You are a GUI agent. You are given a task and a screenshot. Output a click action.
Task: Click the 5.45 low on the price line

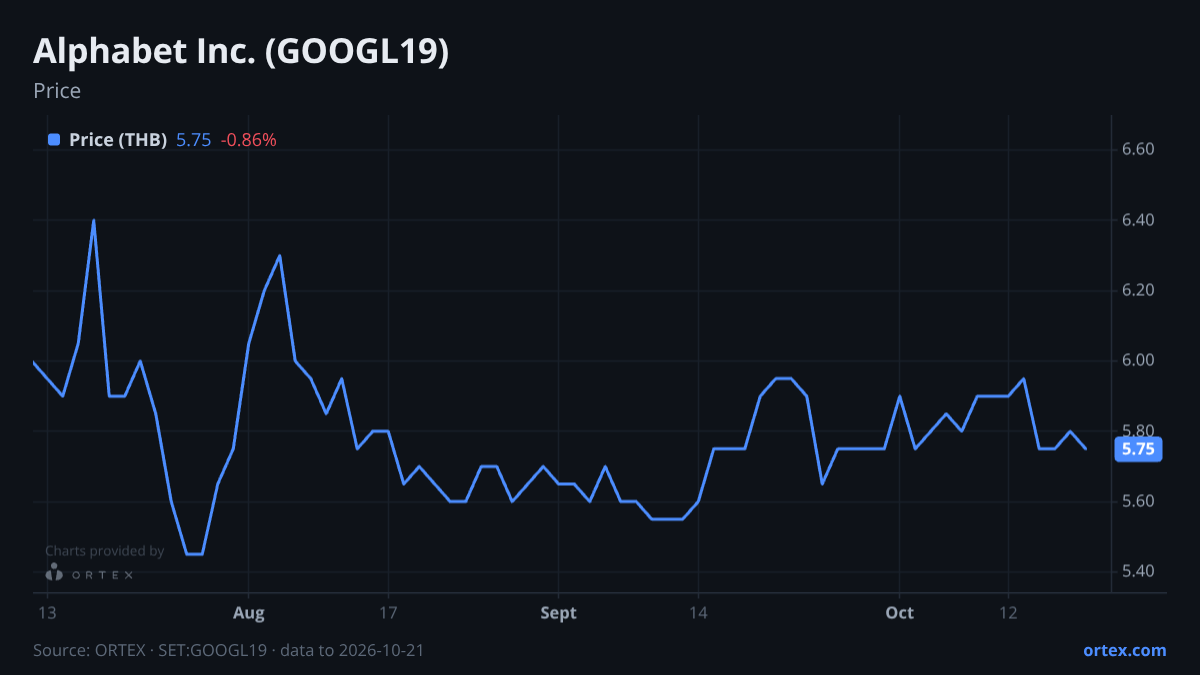click(195, 553)
